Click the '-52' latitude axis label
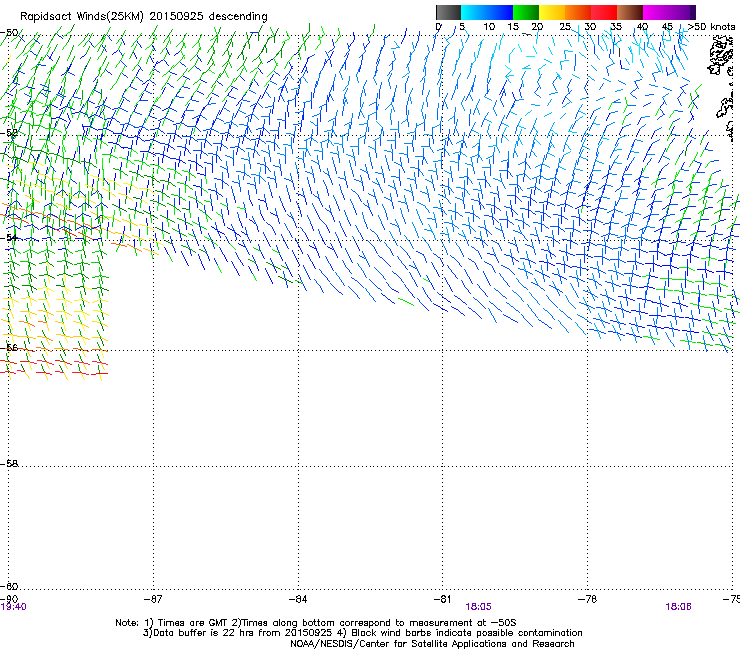The width and height of the screenshot is (740, 650). click(x=9, y=133)
